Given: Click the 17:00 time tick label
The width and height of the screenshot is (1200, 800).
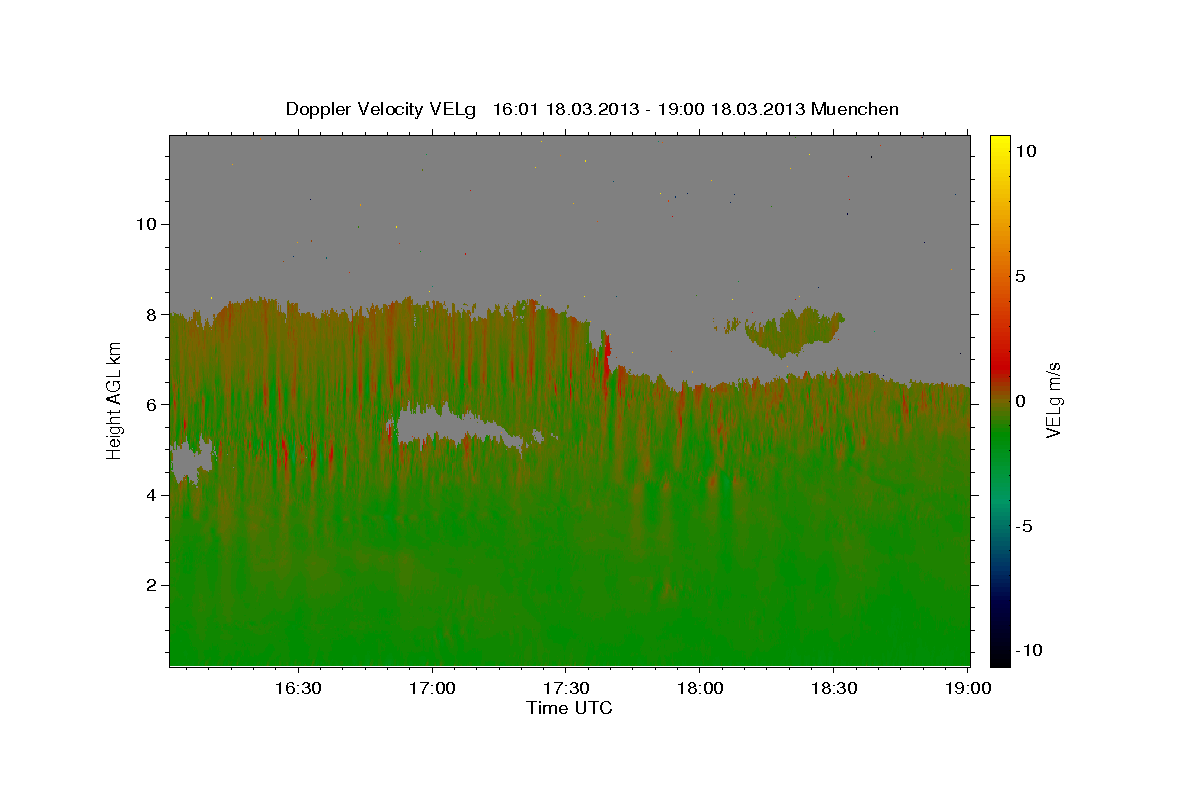Looking at the screenshot, I should point(432,688).
